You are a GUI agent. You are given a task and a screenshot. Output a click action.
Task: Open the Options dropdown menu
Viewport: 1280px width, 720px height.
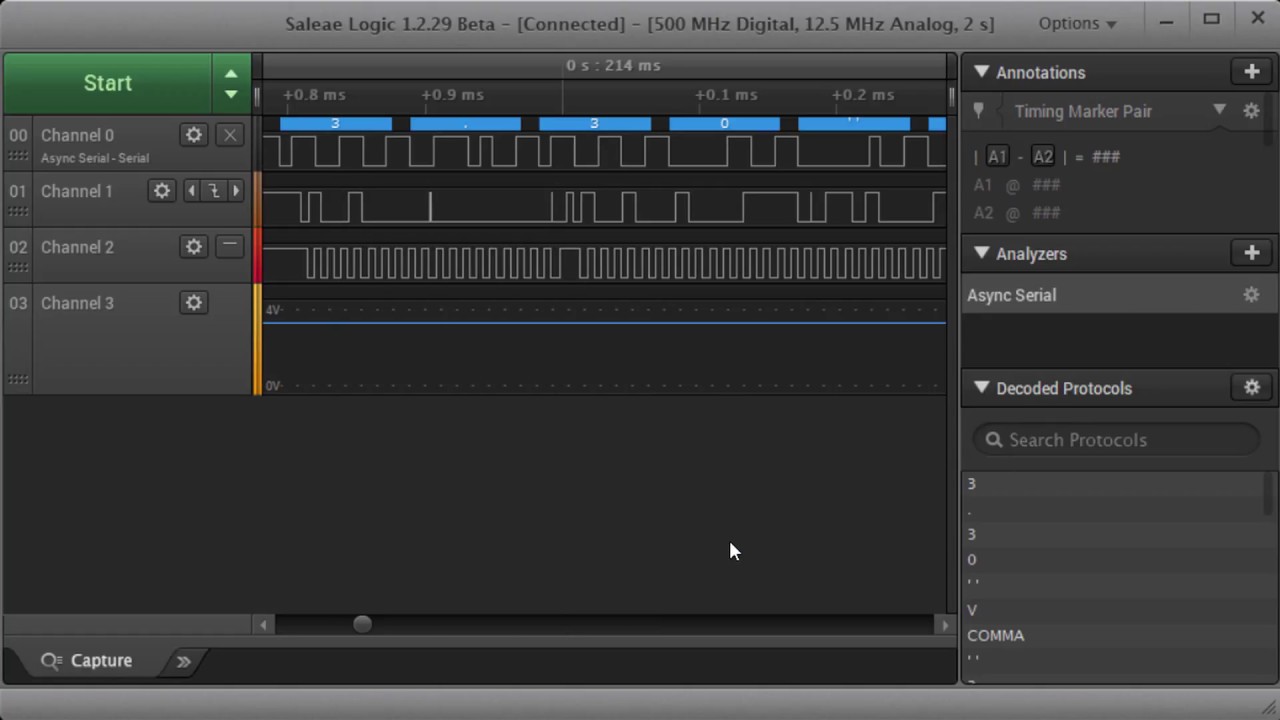click(x=1077, y=23)
